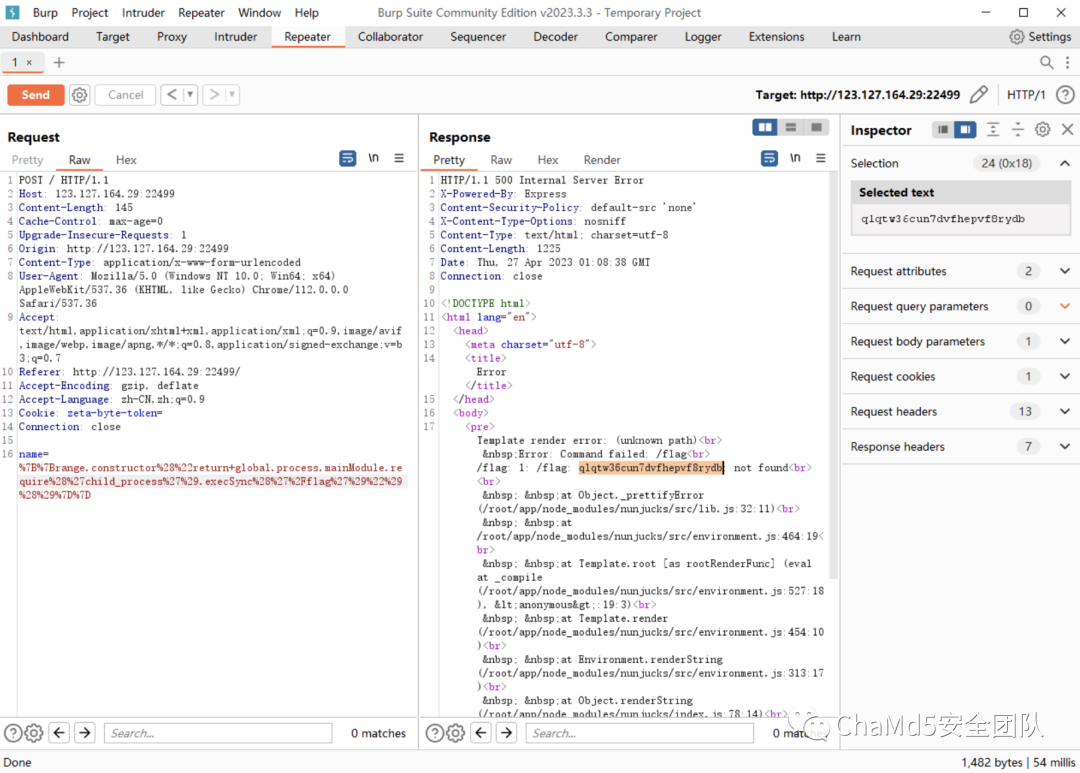
Task: Jump to previous Request search match
Action: [x=59, y=732]
